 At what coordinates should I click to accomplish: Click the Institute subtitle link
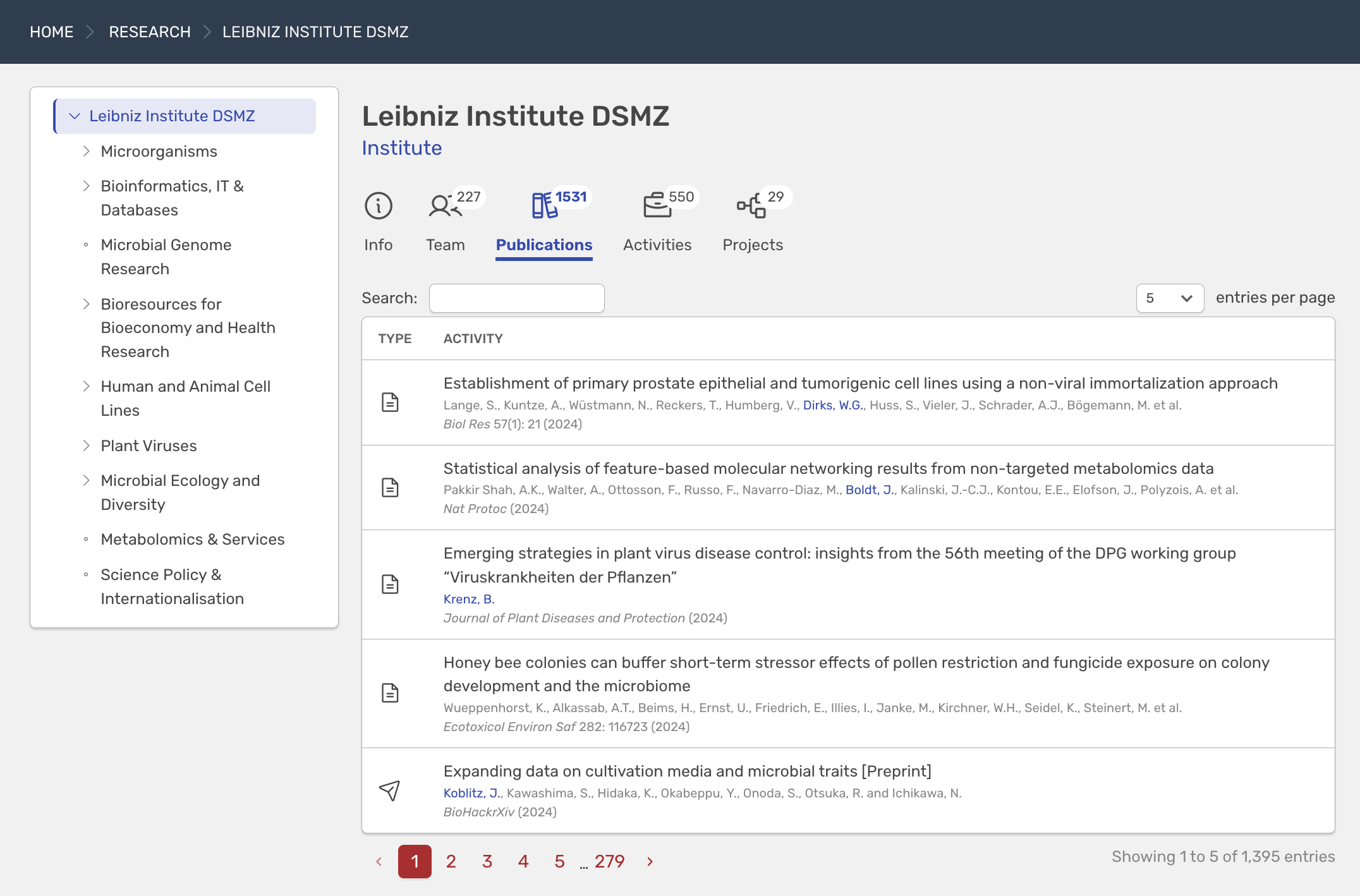click(x=402, y=148)
